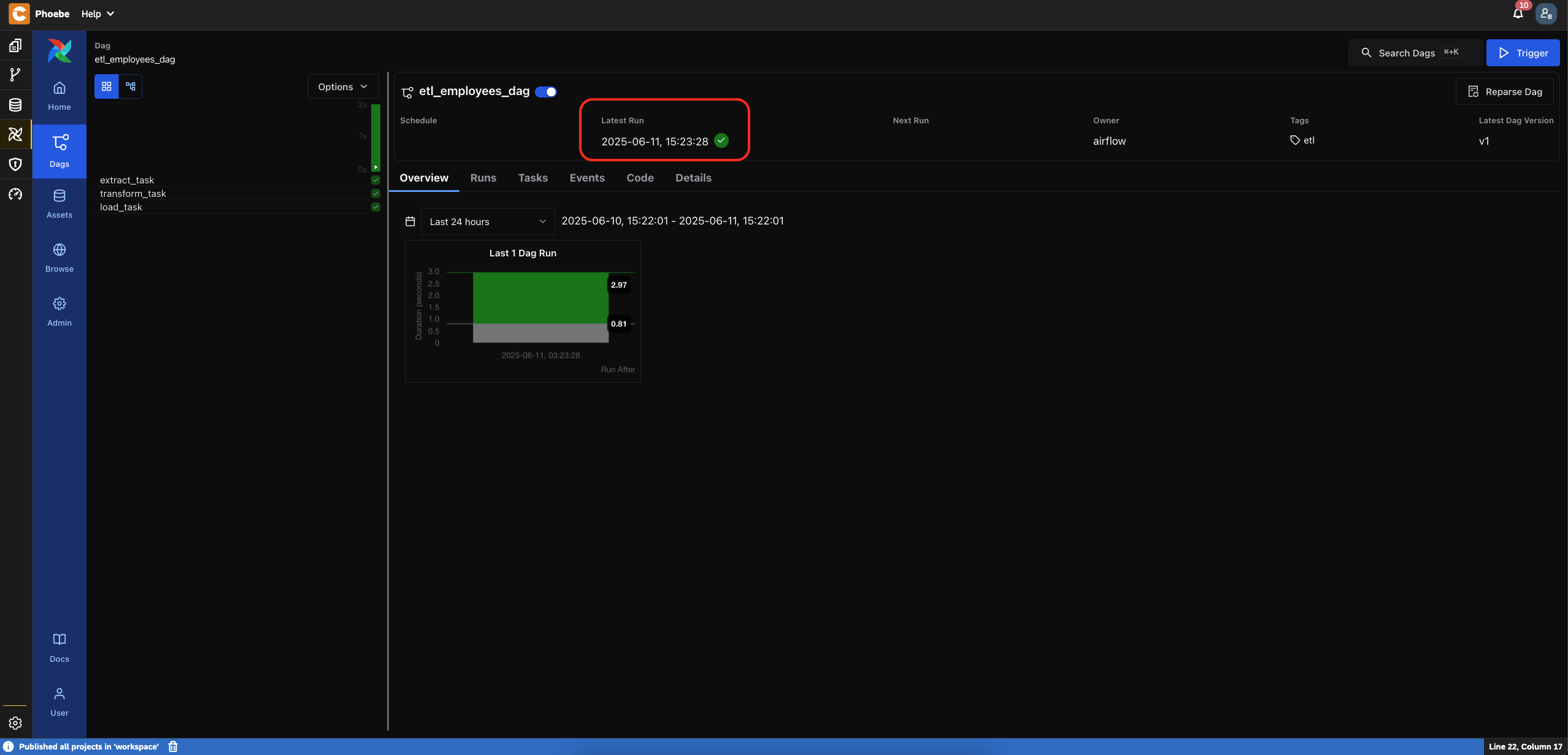Click 'Published all projects' status message
This screenshot has width=1568, height=755.
(89, 746)
